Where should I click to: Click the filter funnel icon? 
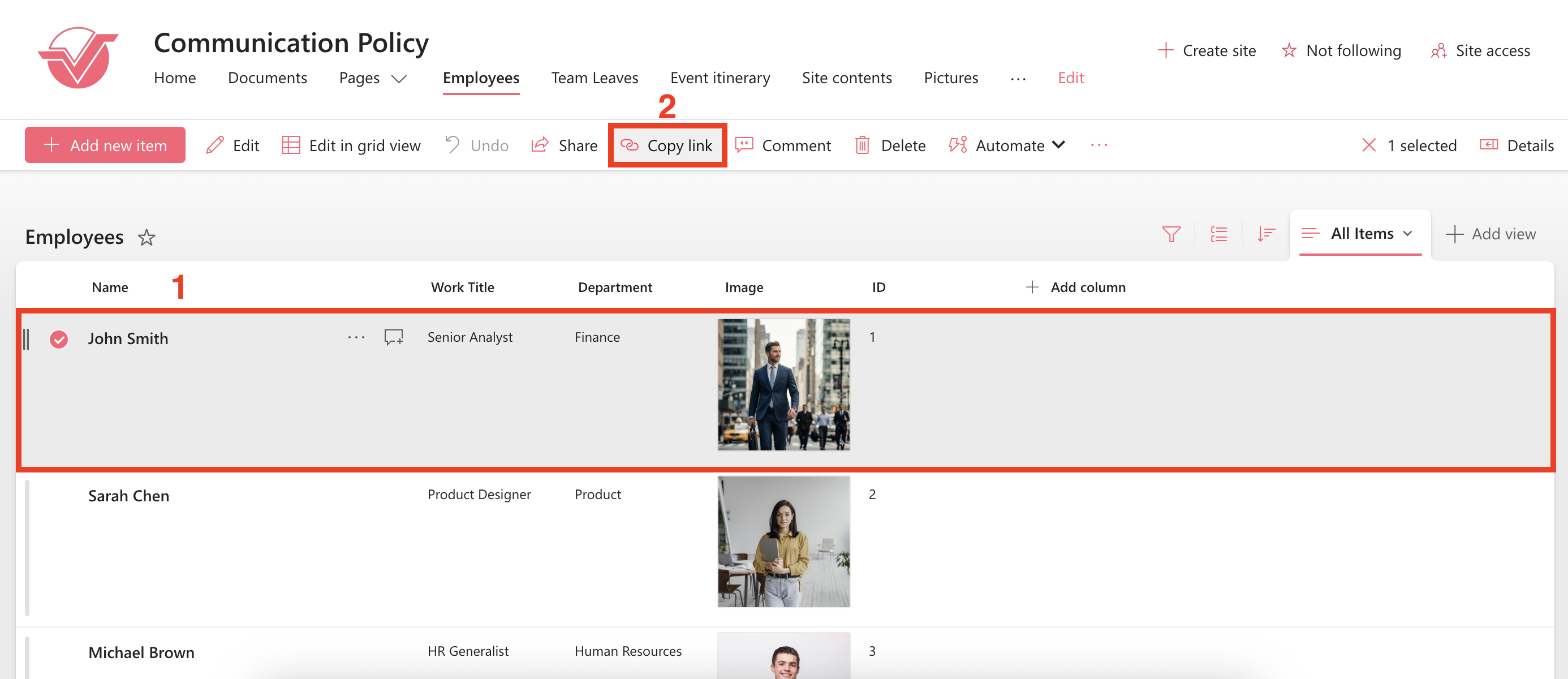tap(1170, 234)
